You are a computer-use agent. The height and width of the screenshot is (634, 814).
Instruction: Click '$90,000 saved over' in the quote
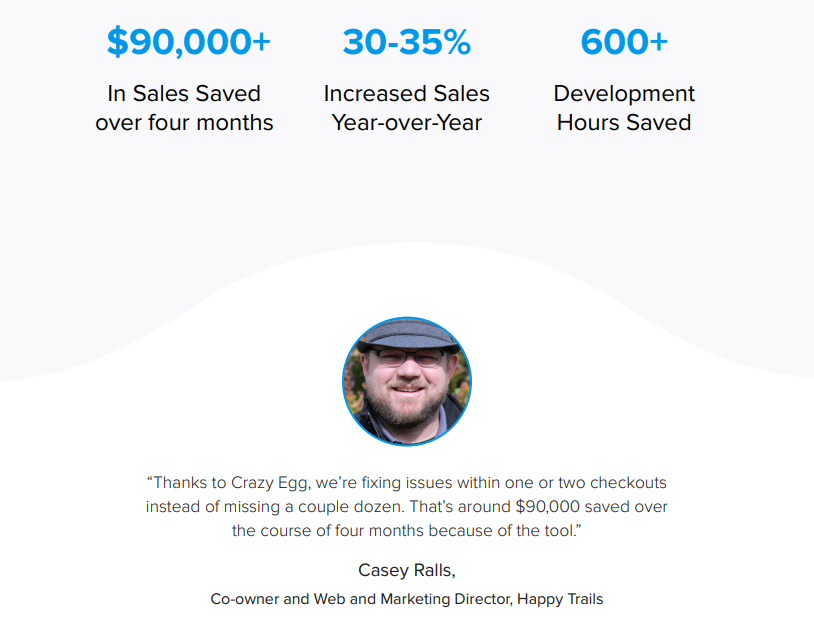pyautogui.click(x=592, y=506)
